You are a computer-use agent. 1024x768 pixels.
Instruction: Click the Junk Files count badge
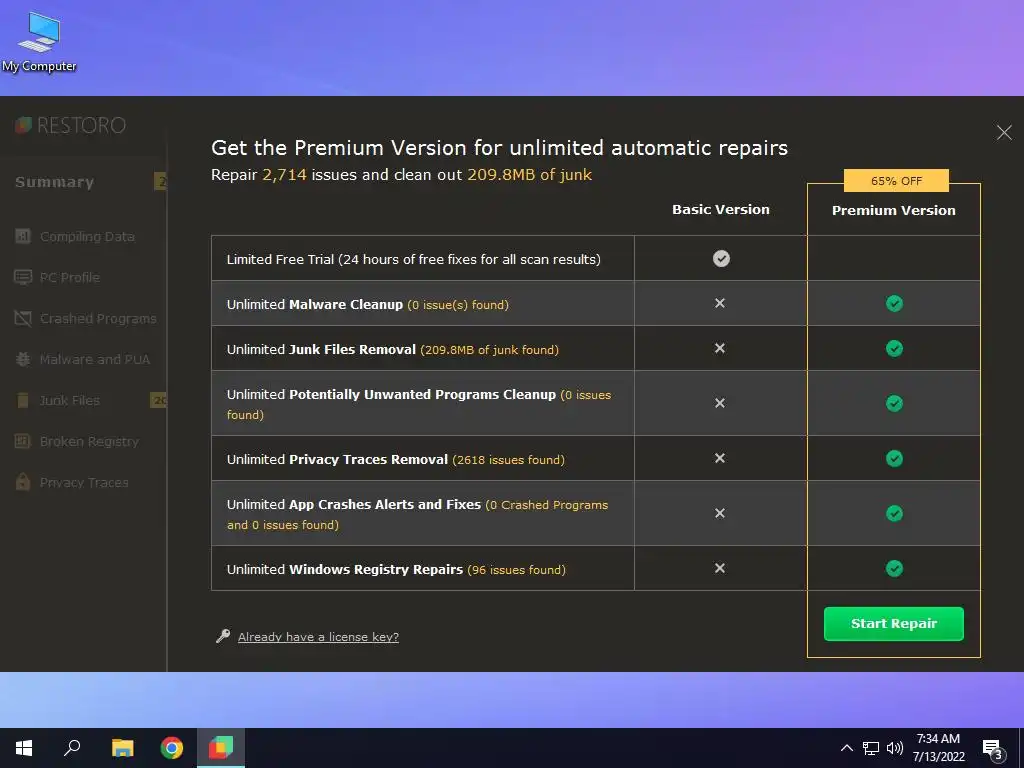(x=159, y=400)
